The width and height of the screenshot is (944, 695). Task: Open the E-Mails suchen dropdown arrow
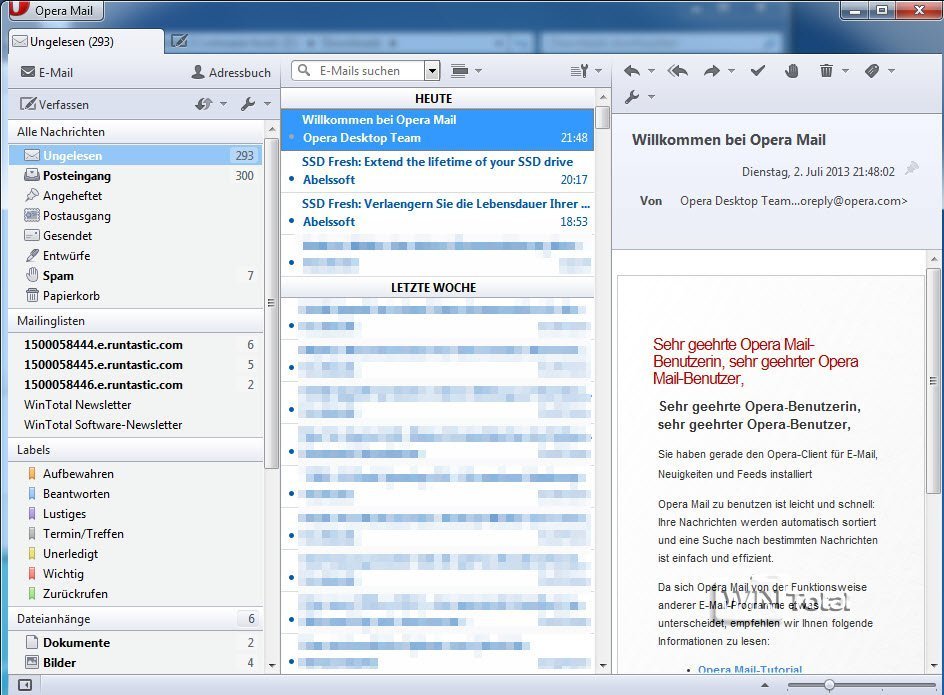point(432,71)
